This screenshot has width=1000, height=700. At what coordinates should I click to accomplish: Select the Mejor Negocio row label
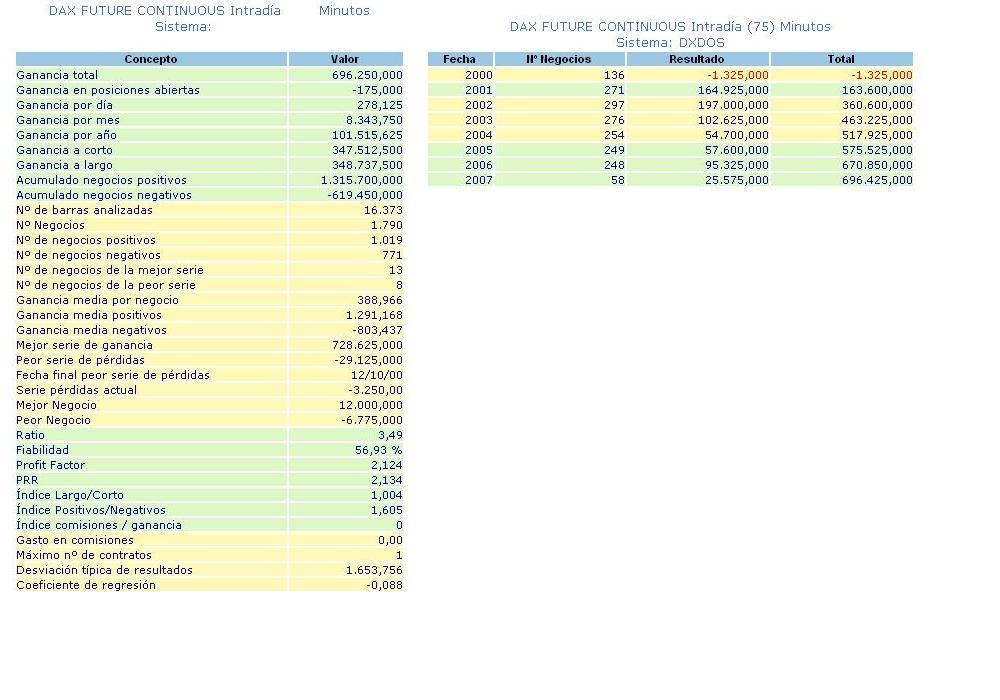tap(57, 405)
